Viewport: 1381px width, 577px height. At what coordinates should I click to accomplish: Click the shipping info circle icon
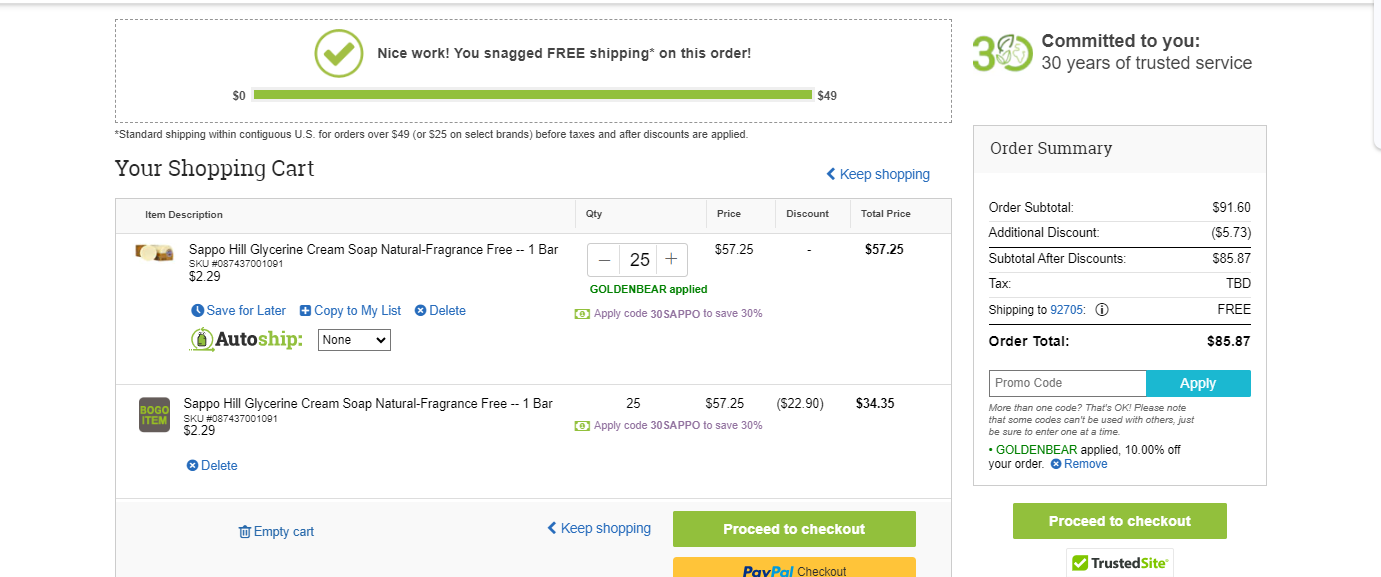coord(1102,310)
